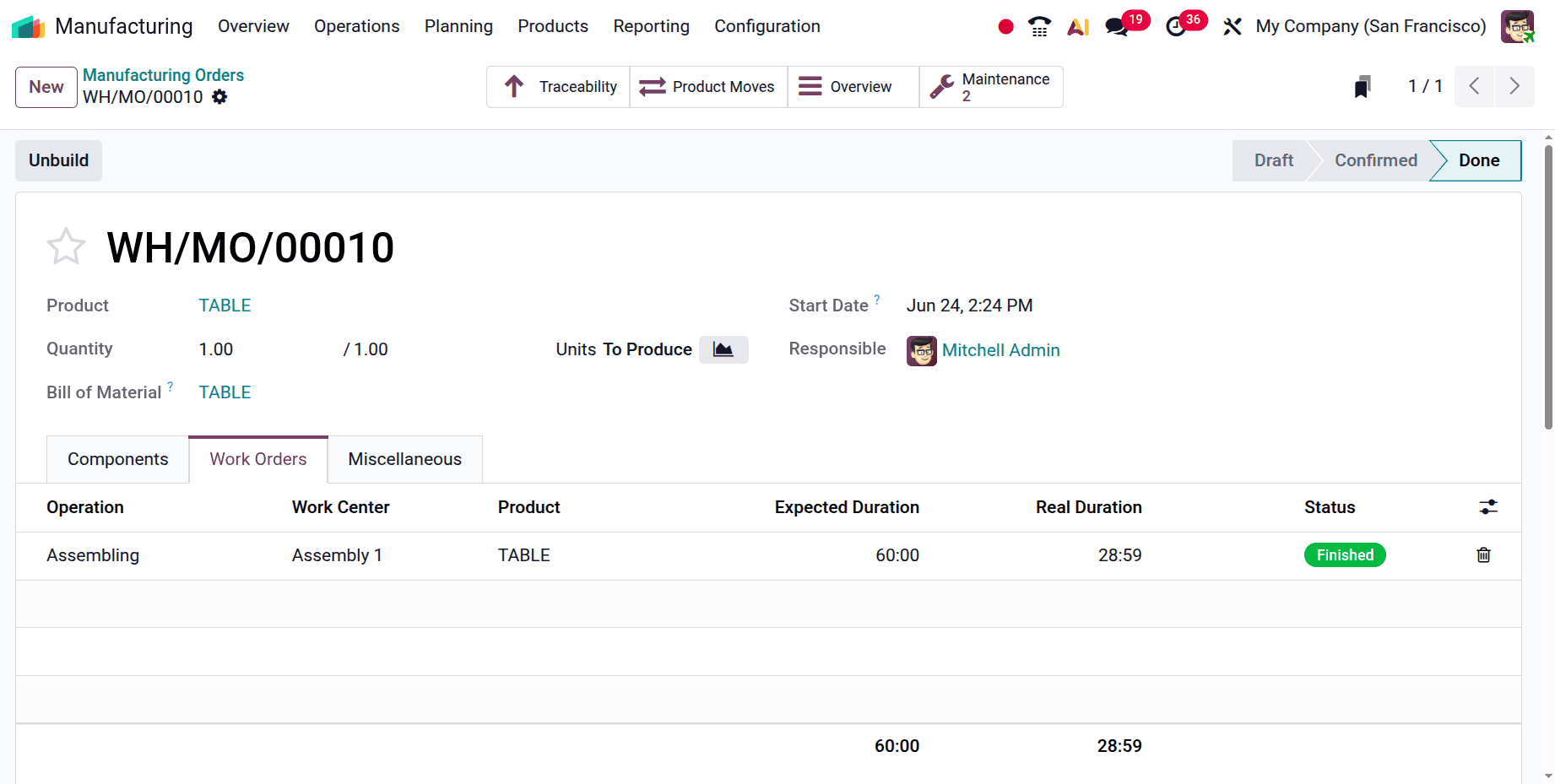
Task: Click the Manufacturing app logo icon
Action: pos(28,27)
